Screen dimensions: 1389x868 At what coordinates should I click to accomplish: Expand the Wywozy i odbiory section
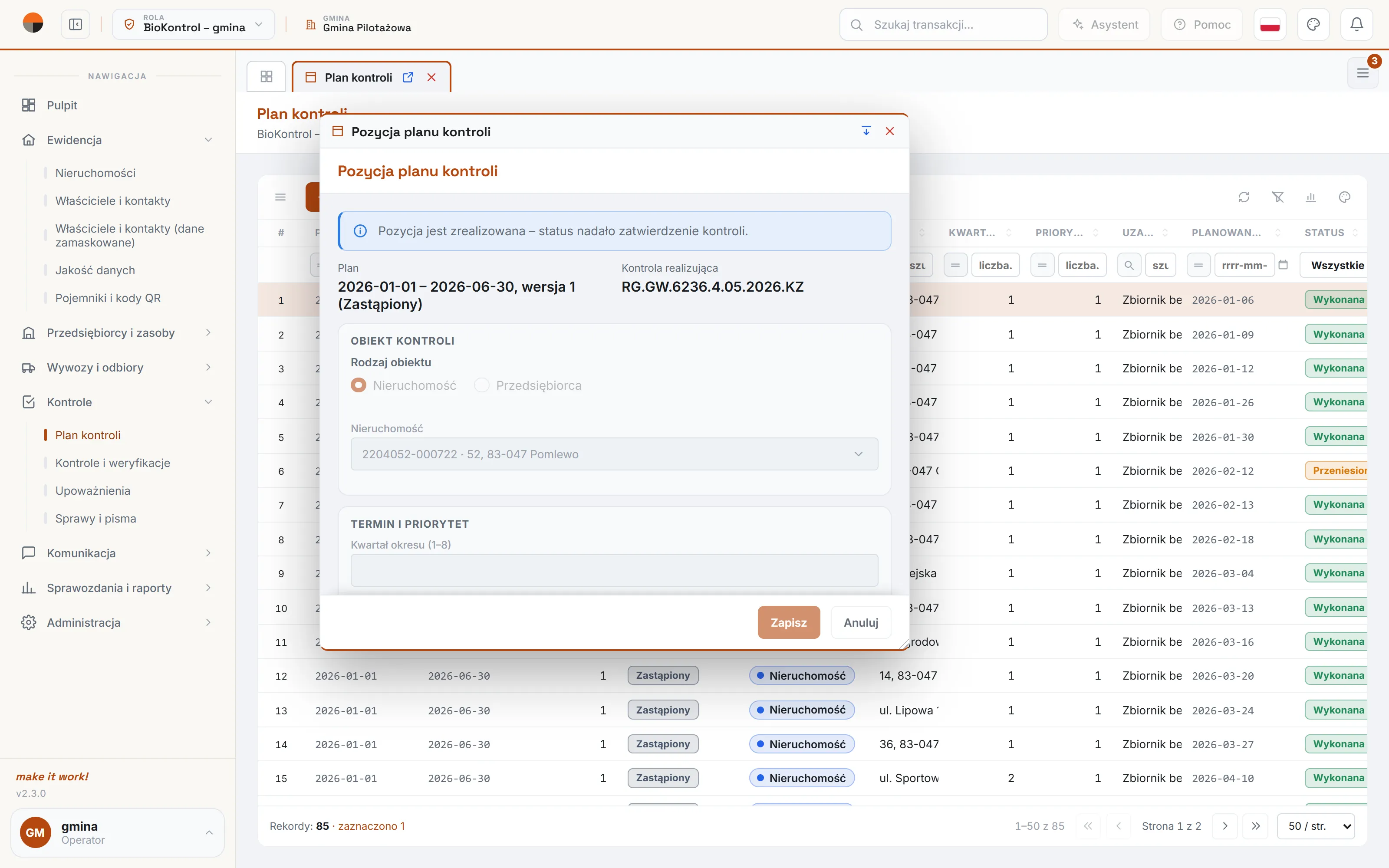click(118, 368)
